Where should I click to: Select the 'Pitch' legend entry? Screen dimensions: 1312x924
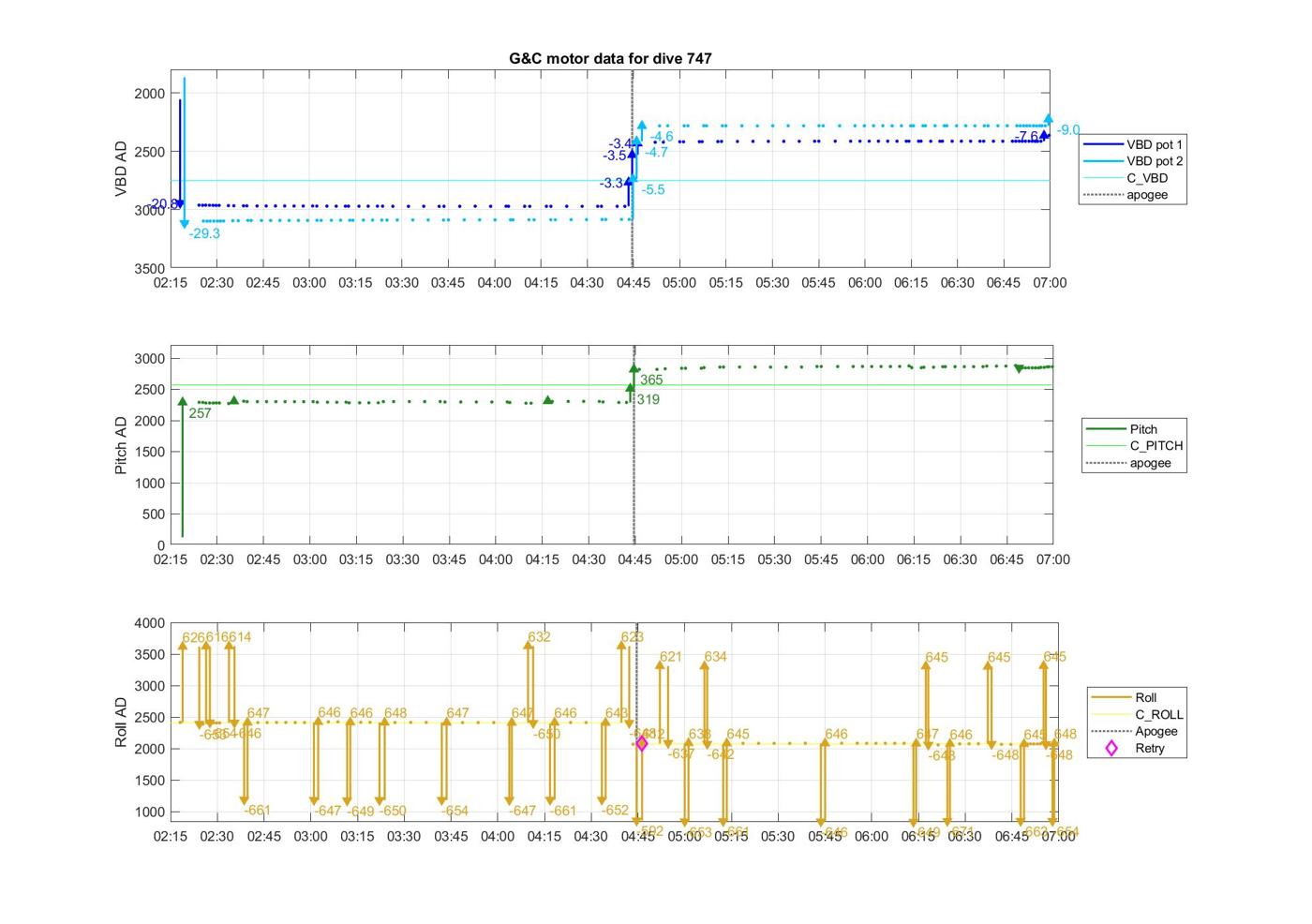[1122, 429]
